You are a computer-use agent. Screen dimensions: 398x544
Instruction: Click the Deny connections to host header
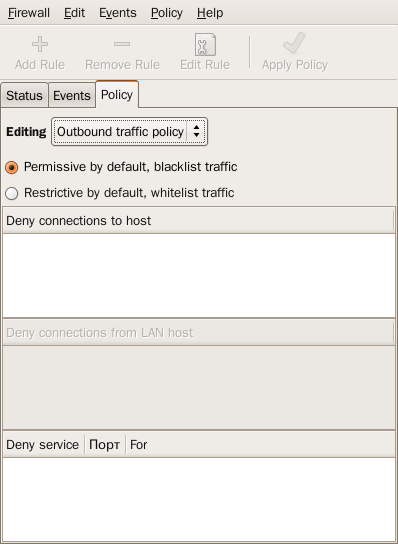pos(198,221)
